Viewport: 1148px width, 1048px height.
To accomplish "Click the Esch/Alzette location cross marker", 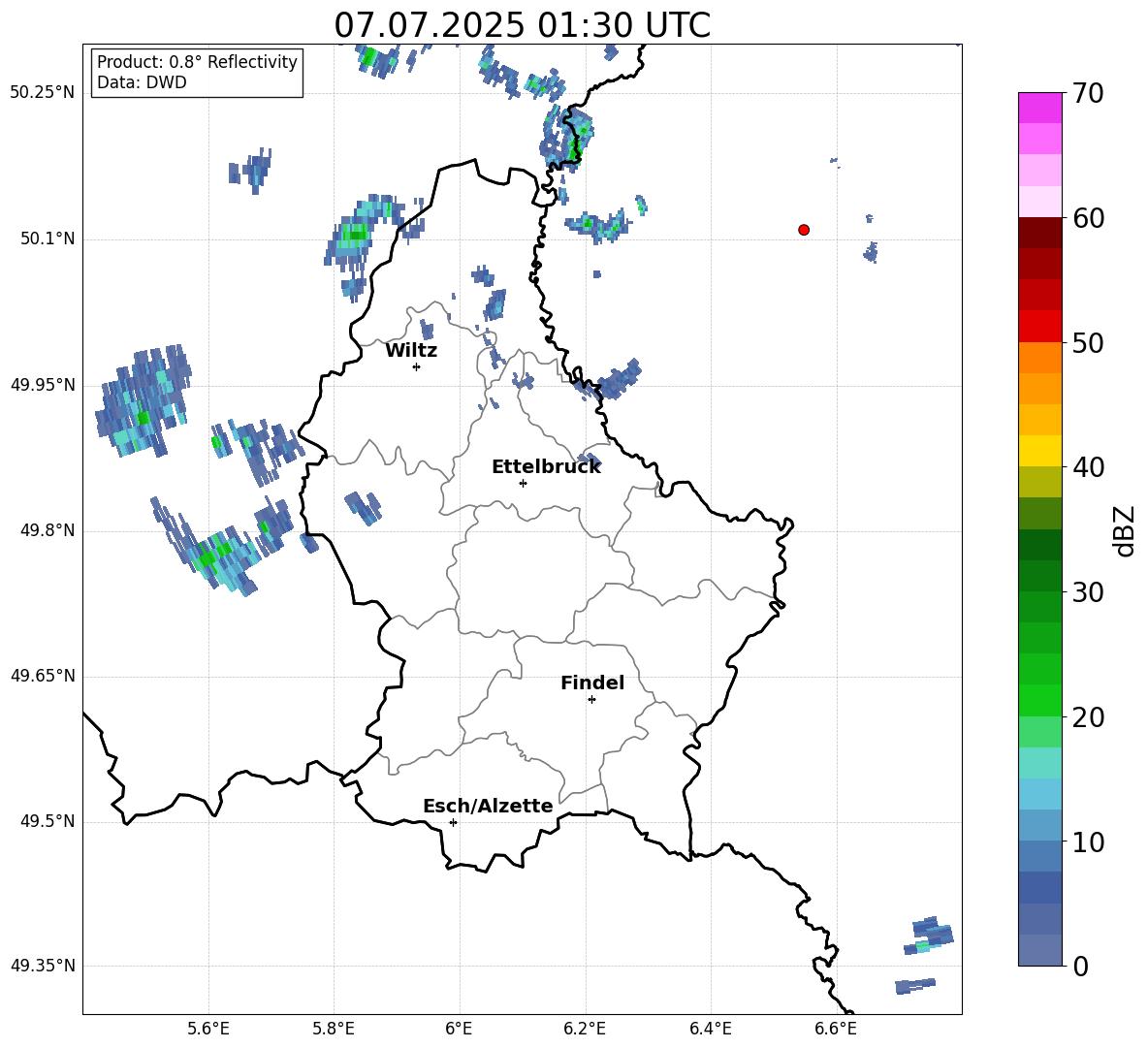I will (x=453, y=822).
